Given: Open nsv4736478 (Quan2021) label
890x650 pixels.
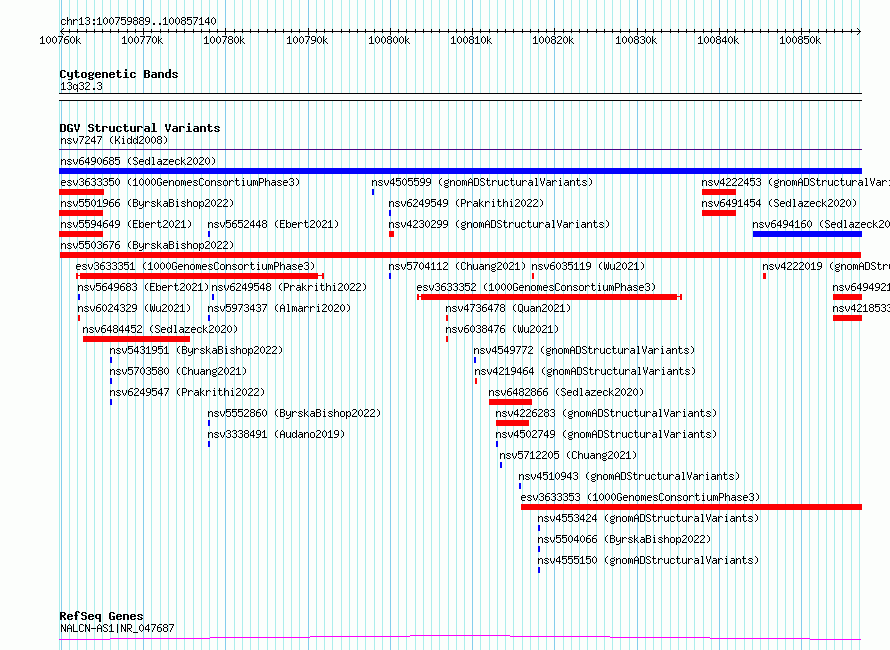Looking at the screenshot, I should tap(508, 308).
